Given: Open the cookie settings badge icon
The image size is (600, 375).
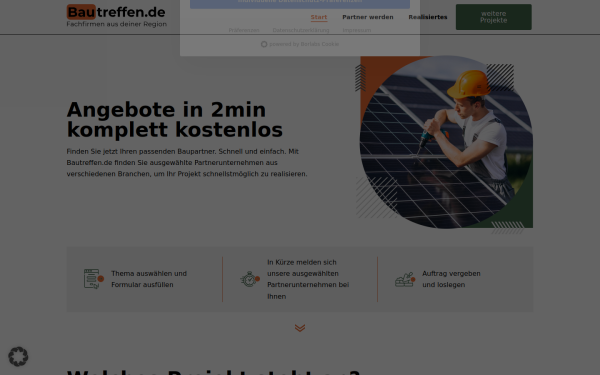Looking at the screenshot, I should click(x=18, y=357).
